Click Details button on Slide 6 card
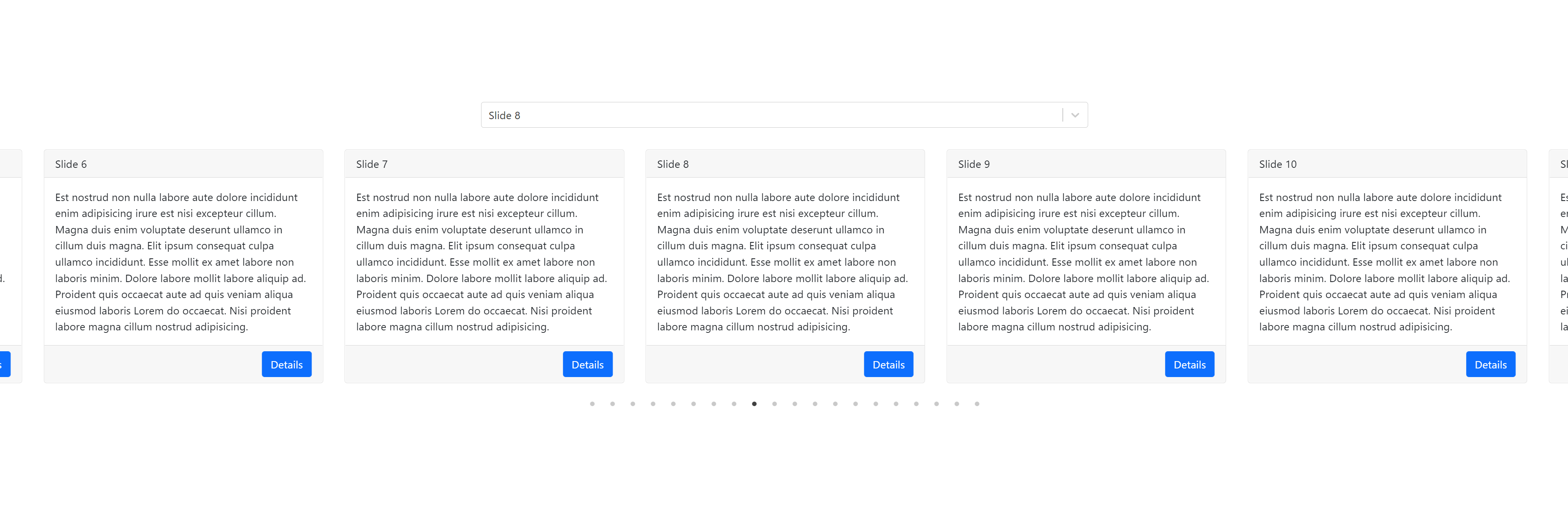The width and height of the screenshot is (1568, 506). click(x=286, y=364)
